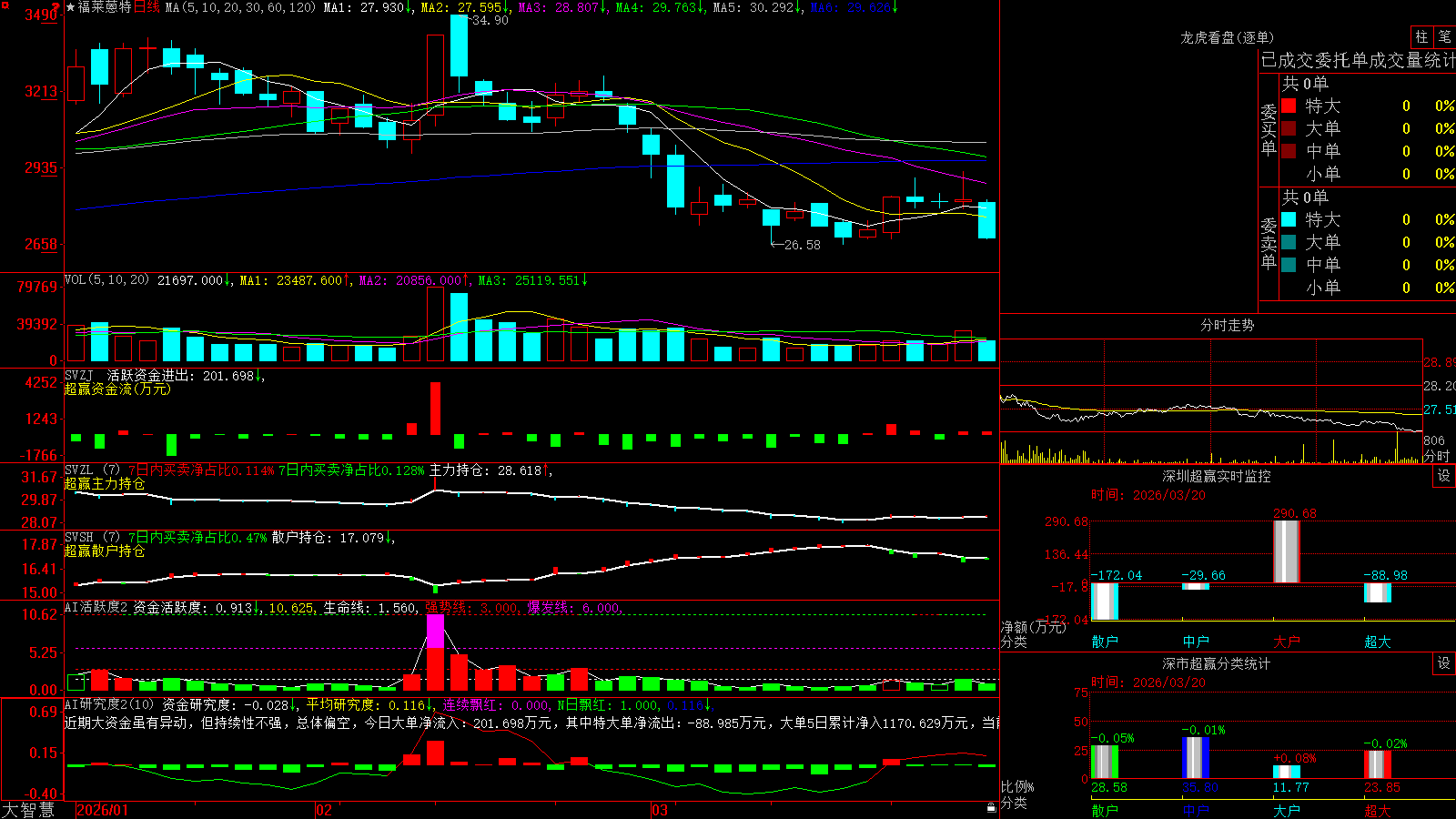
Task: Open the MA(5,10,20,30,60,120) indicator parameters
Action: [240, 7]
